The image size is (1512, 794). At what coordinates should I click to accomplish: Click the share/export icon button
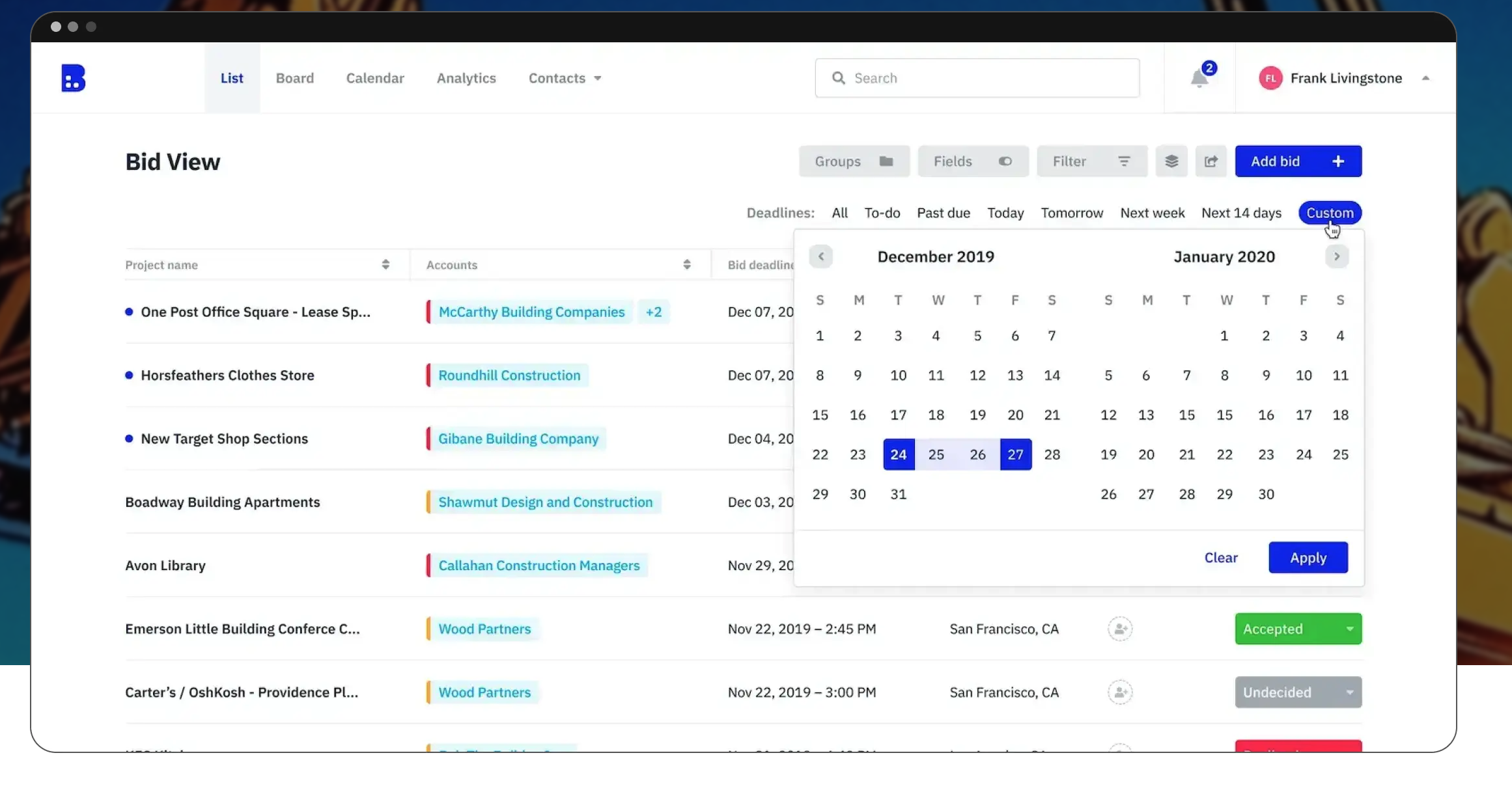click(1211, 161)
